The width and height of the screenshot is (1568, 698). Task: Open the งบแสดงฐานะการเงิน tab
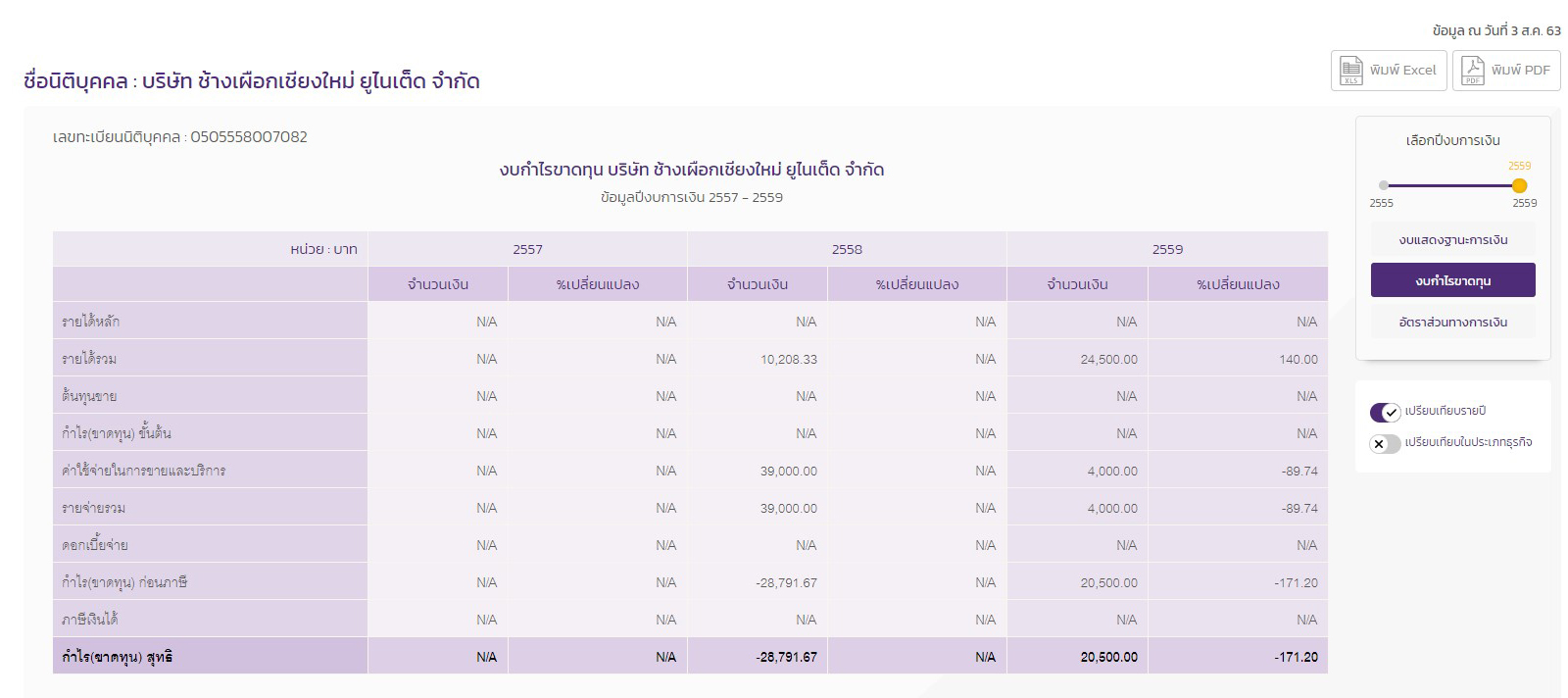(x=1452, y=240)
